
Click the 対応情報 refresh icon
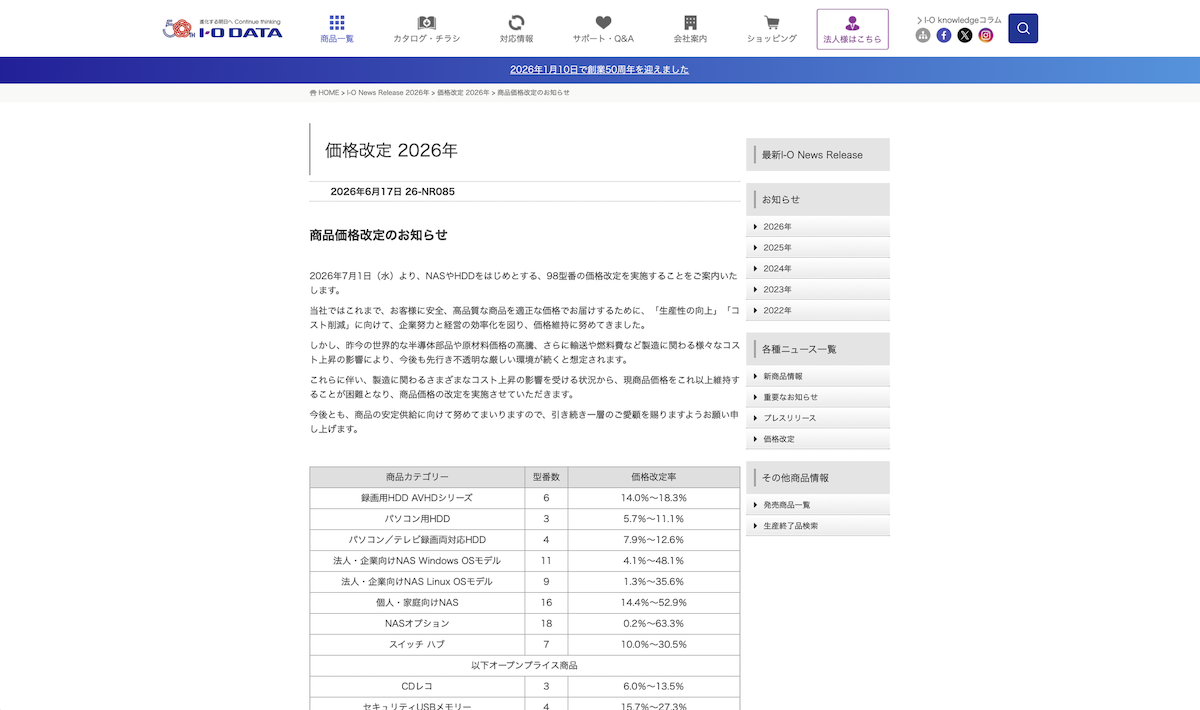[516, 23]
